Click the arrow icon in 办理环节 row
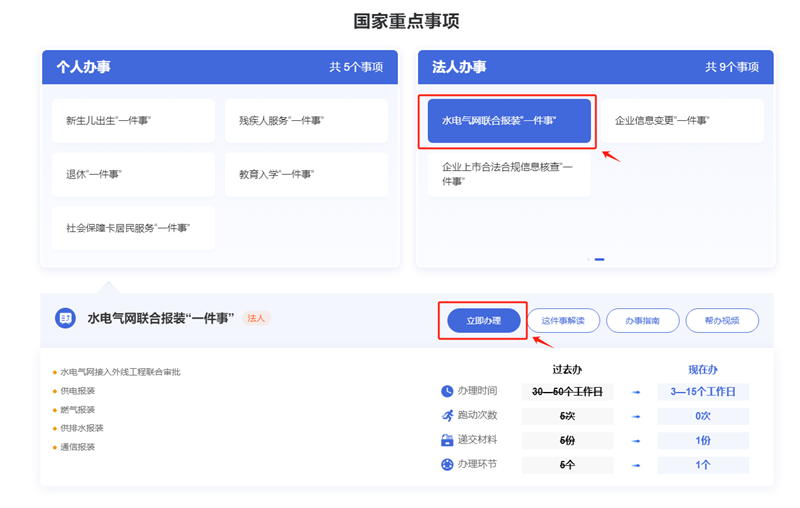The height and width of the screenshot is (508, 800). (636, 465)
